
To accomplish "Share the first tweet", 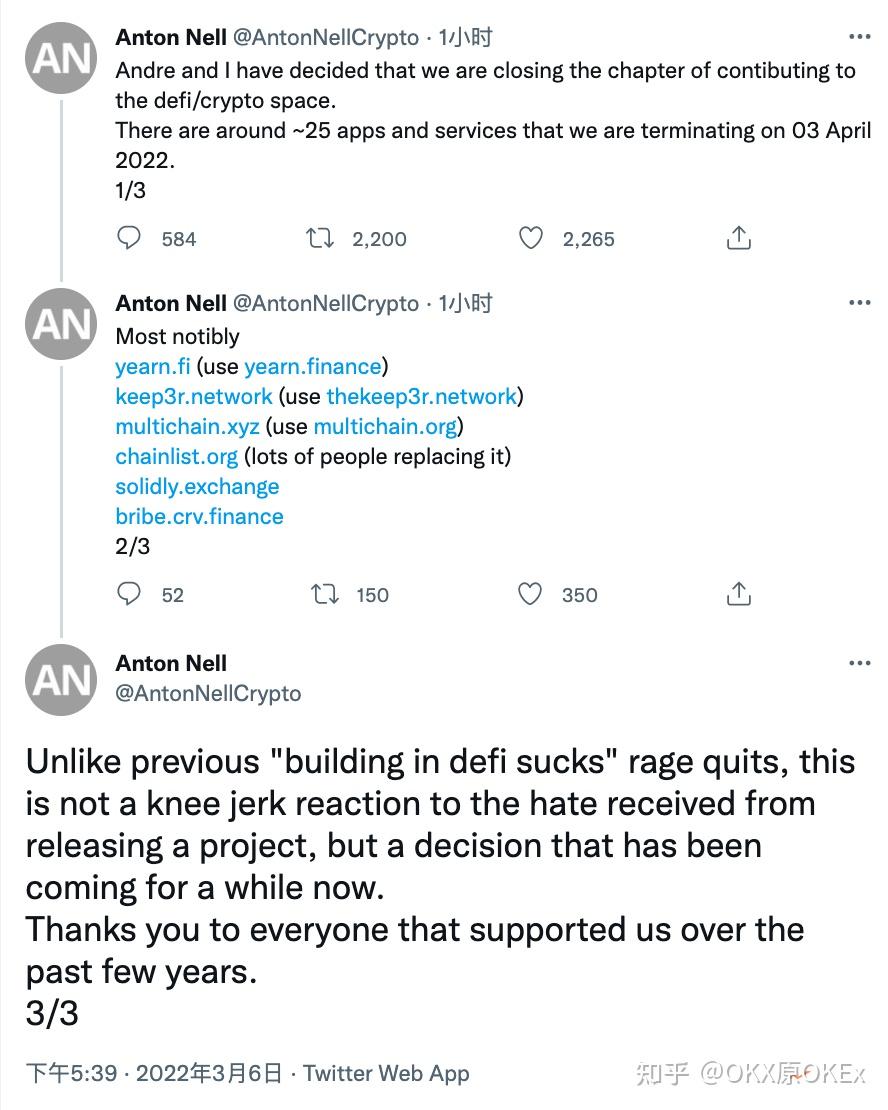I will (x=738, y=237).
